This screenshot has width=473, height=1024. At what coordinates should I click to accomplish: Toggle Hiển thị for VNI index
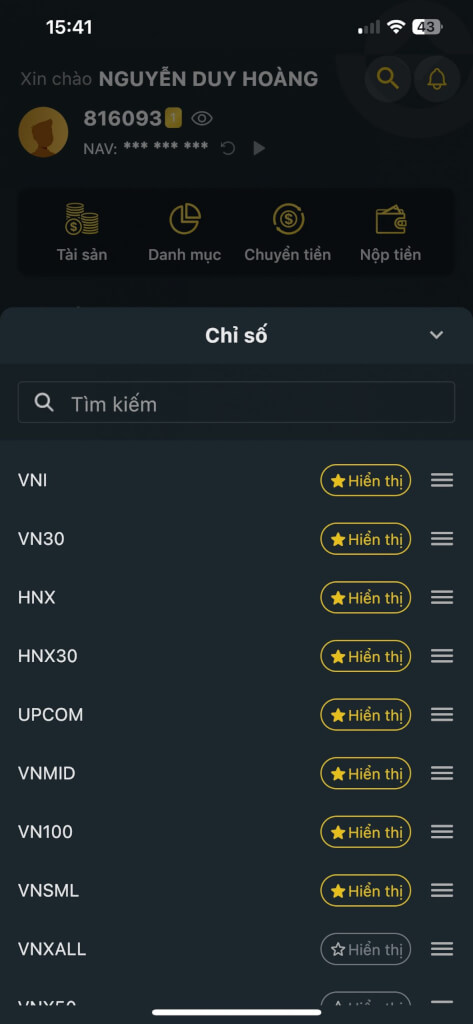click(x=365, y=481)
